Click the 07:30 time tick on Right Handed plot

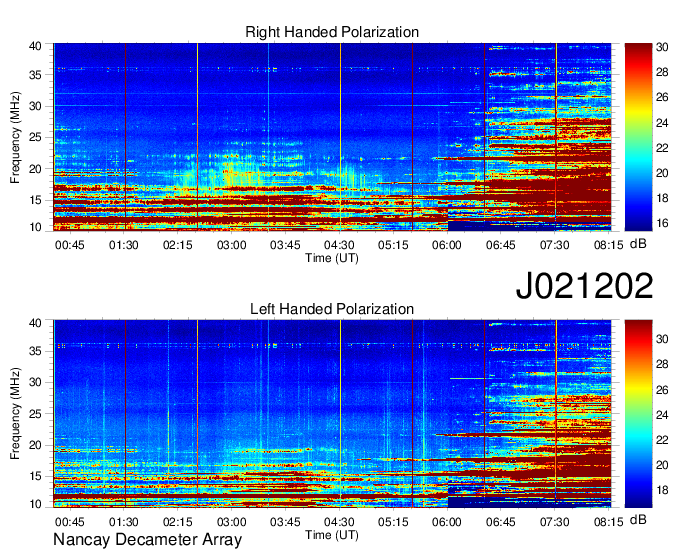pyautogui.click(x=554, y=245)
